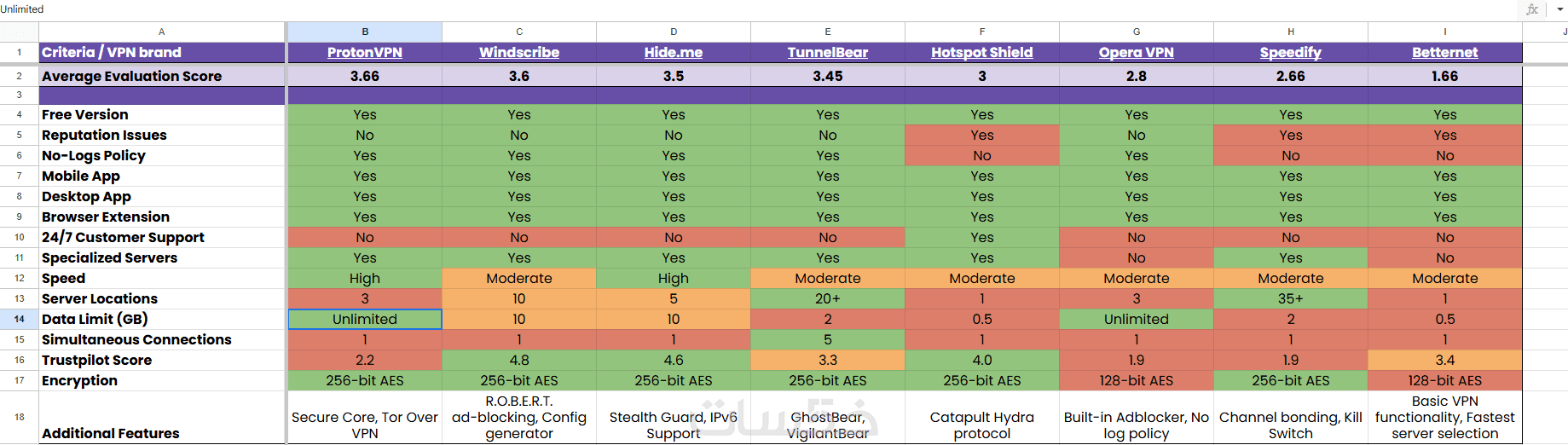This screenshot has width=1568, height=445.
Task: Select Betternet's 1.66 score cell
Action: pyautogui.click(x=1445, y=76)
